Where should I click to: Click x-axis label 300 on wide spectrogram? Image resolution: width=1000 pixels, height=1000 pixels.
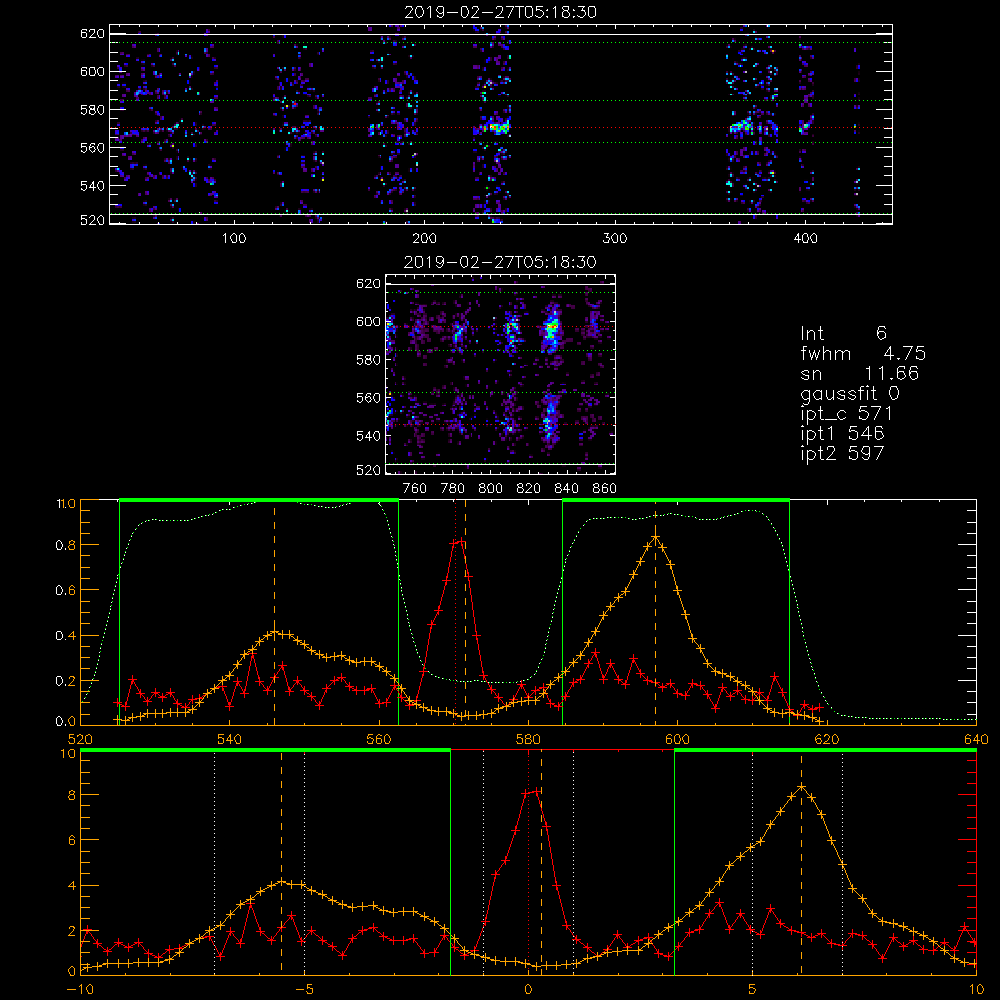tap(615, 239)
